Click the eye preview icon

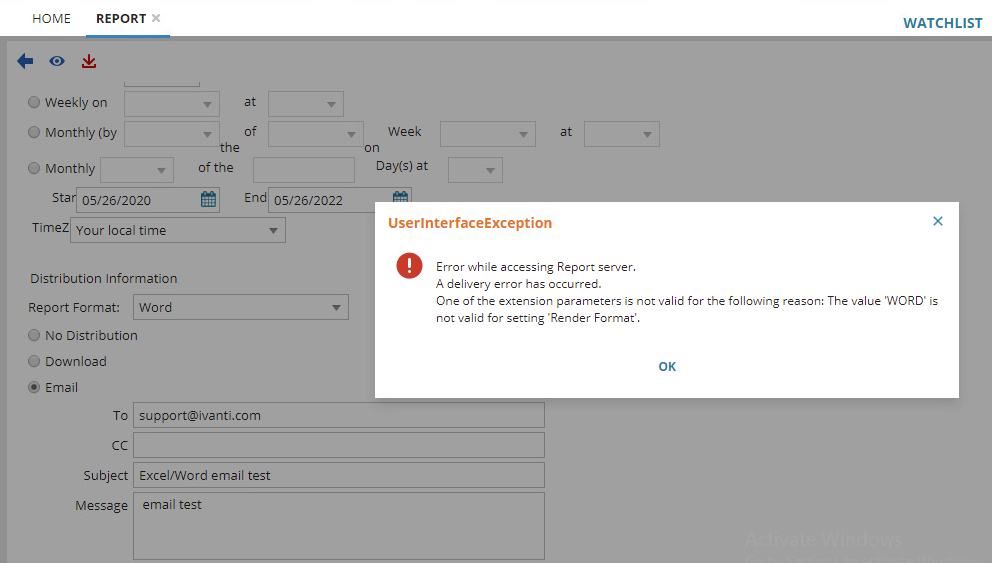57,62
